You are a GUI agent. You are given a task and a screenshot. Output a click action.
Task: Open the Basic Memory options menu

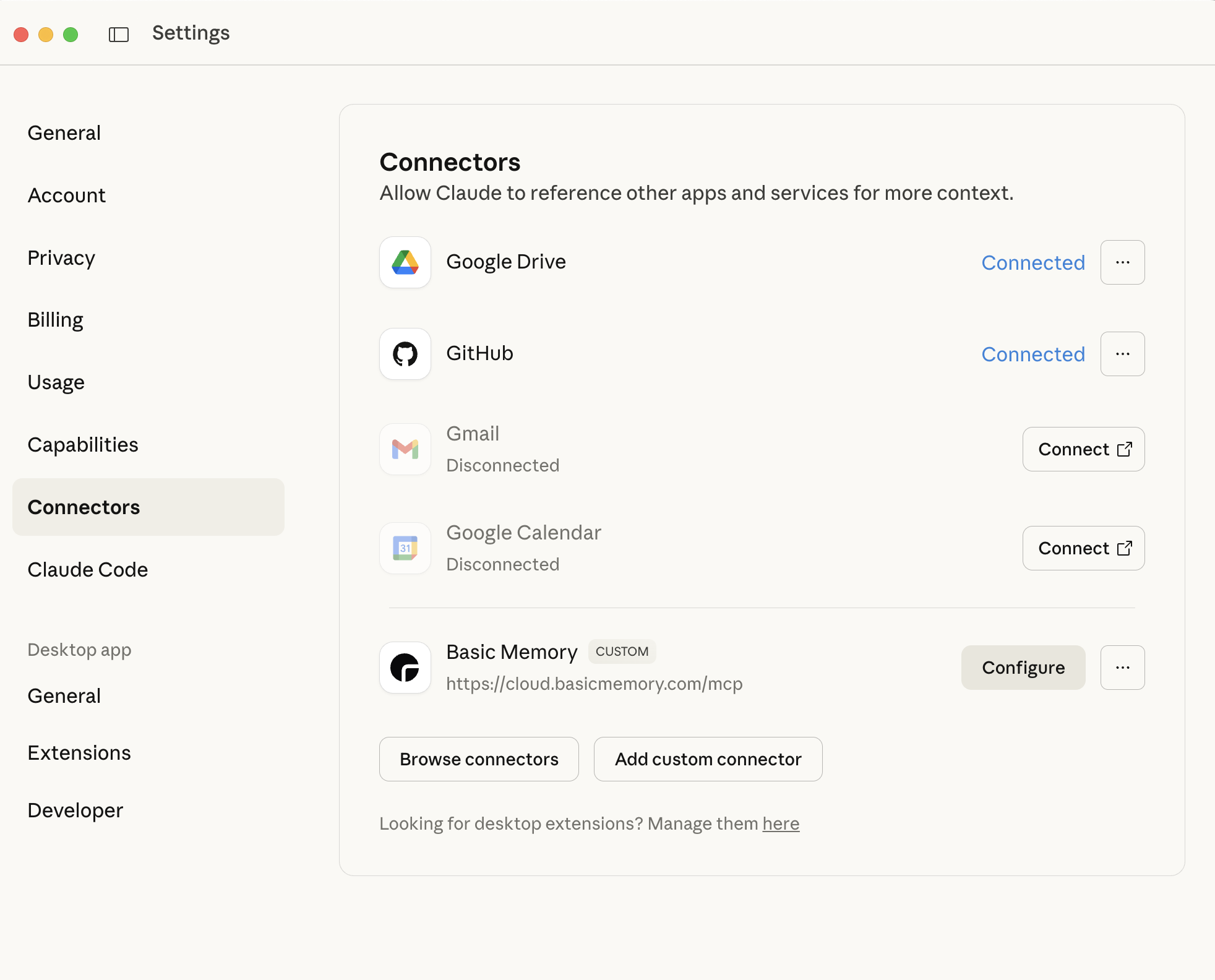pos(1122,668)
